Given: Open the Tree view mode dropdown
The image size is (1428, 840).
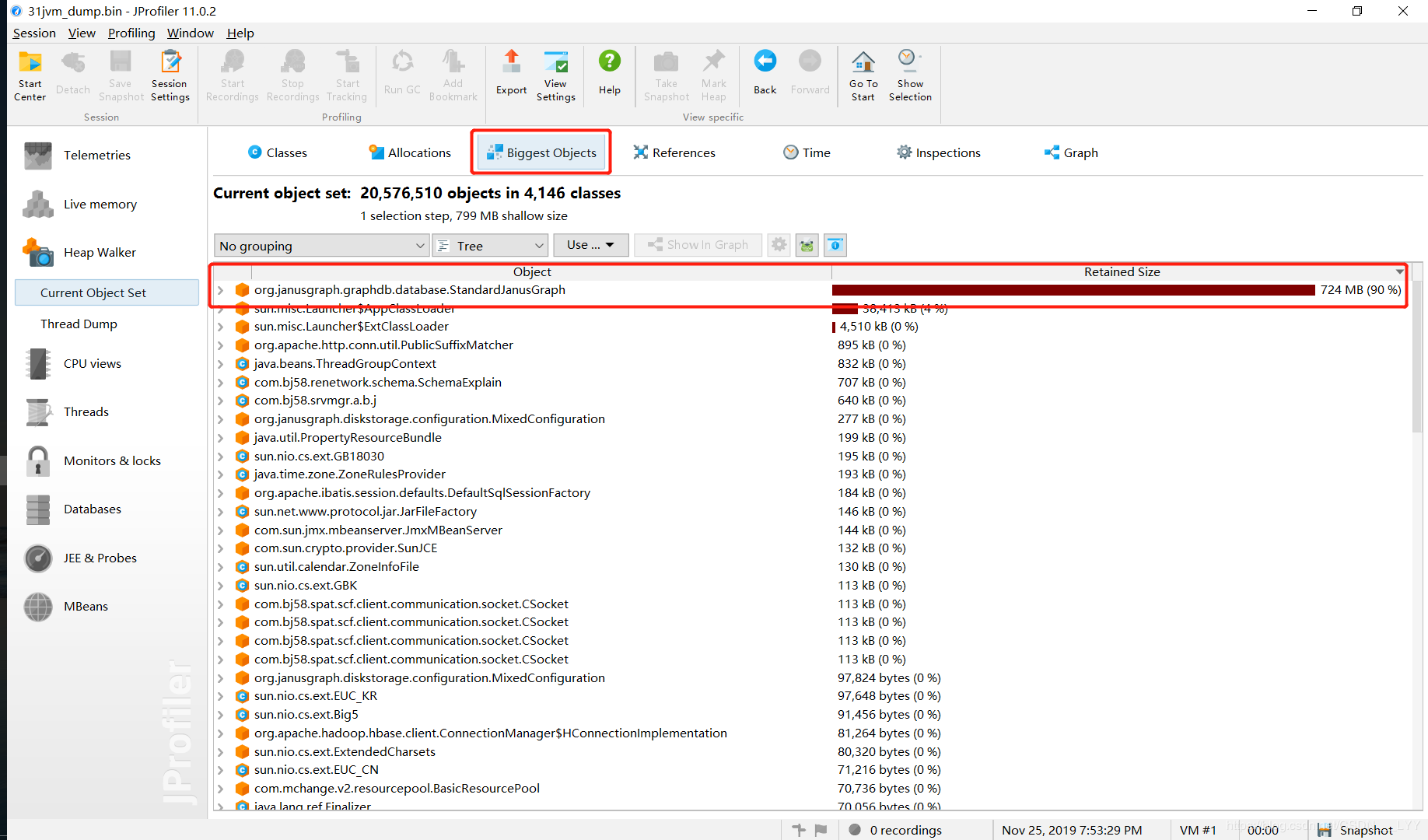Looking at the screenshot, I should pyautogui.click(x=490, y=246).
